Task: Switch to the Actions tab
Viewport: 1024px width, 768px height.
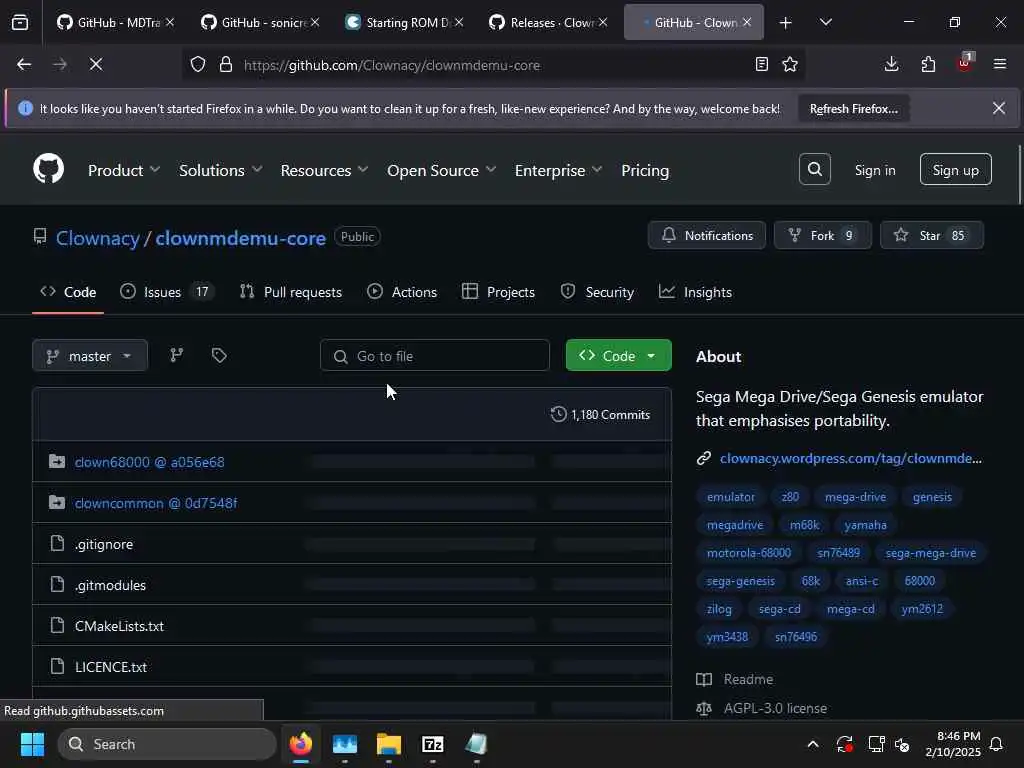Action: (x=402, y=292)
